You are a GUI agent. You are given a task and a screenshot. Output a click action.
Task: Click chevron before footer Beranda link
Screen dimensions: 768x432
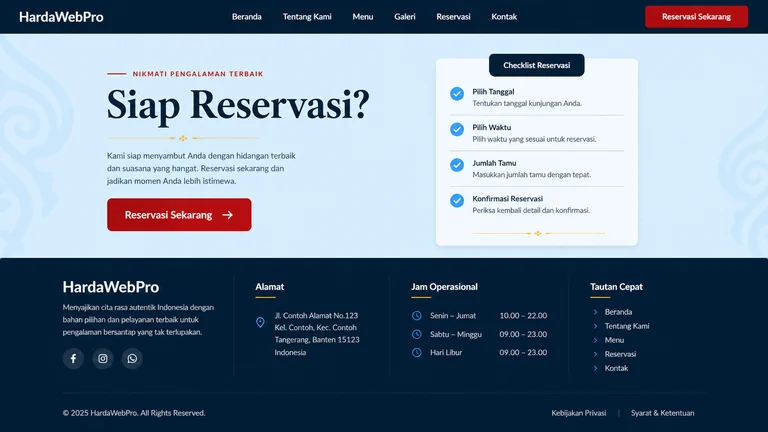(595, 312)
